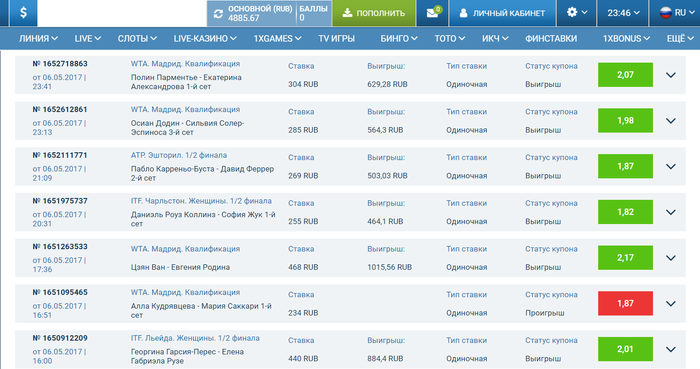Go to TV ИГРЫ section
The height and width of the screenshot is (369, 700).
pos(337,39)
